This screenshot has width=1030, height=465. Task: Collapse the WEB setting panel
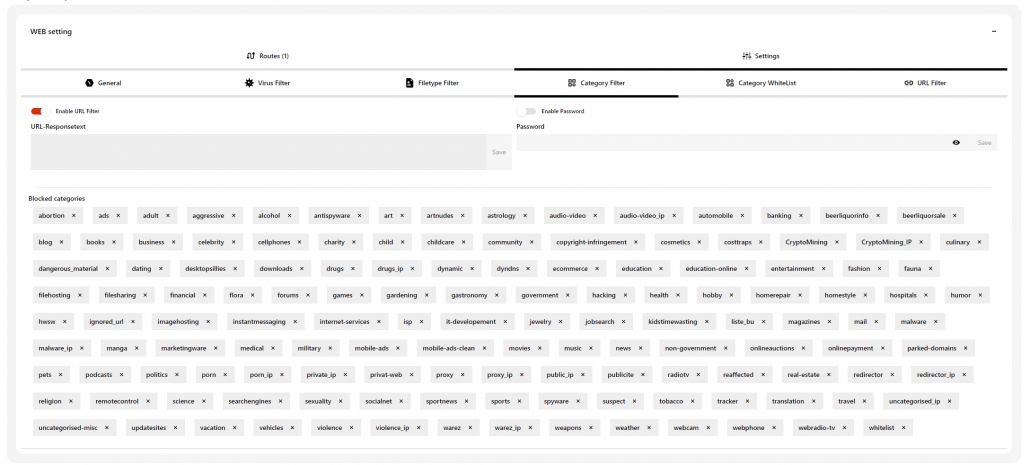click(x=993, y=31)
